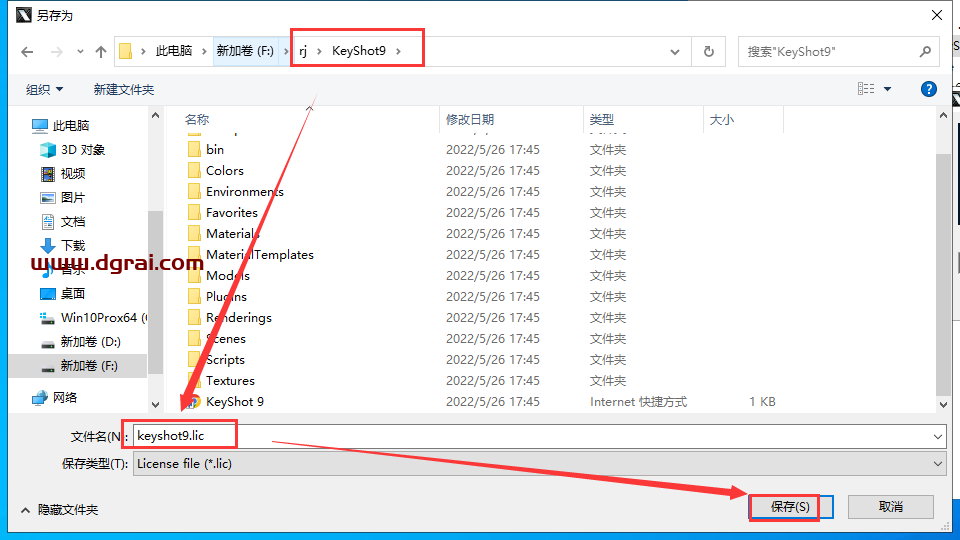Open 保存类型 License file dropdown
Image resolution: width=960 pixels, height=540 pixels.
point(539,464)
